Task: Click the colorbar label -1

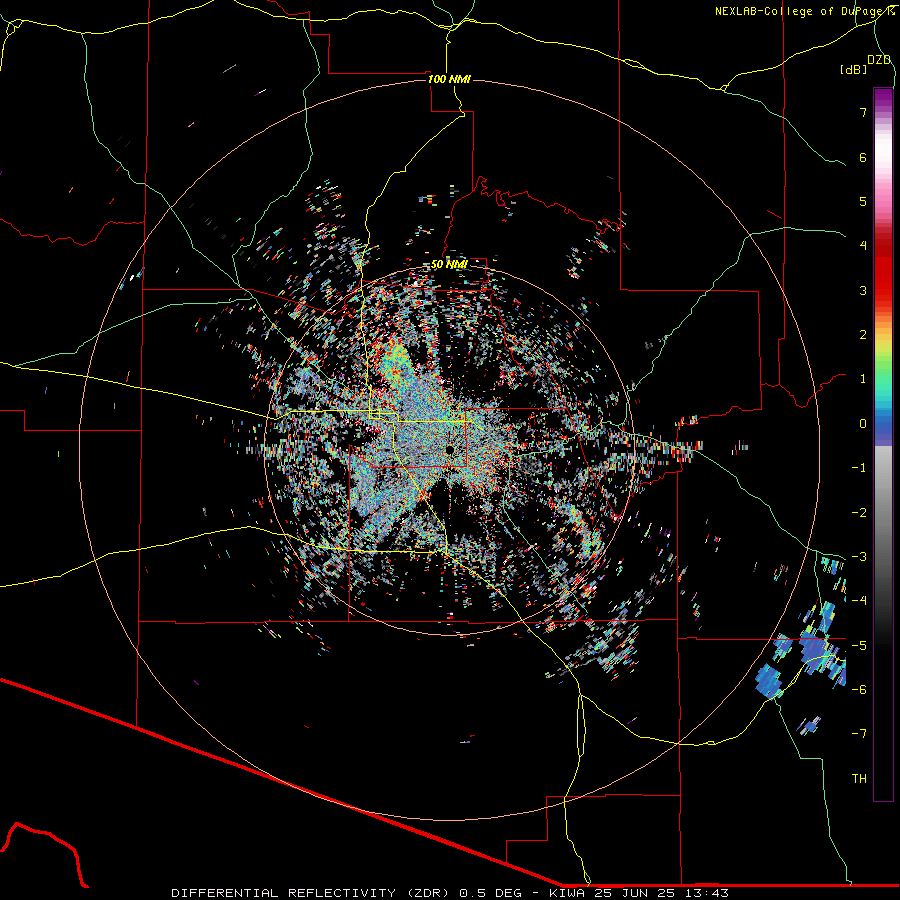Action: tap(859, 468)
